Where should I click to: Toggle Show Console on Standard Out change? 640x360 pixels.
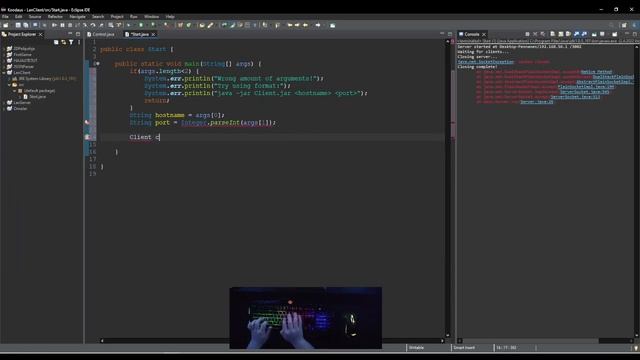pos(576,34)
